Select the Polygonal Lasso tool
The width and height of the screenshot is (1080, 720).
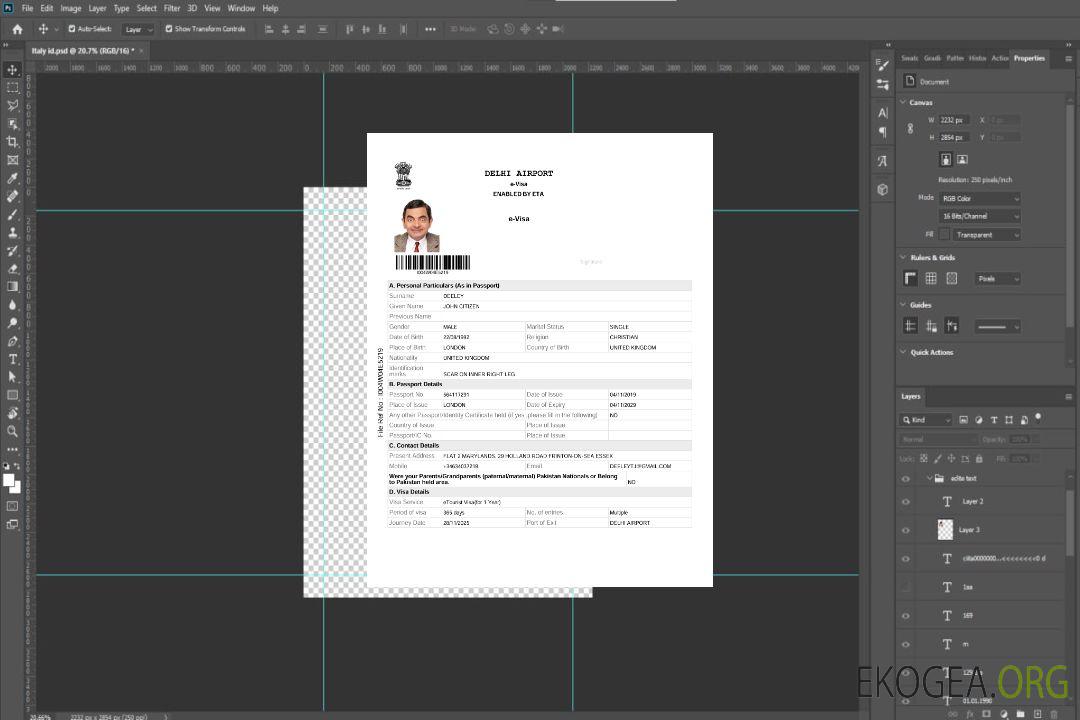tap(12, 105)
